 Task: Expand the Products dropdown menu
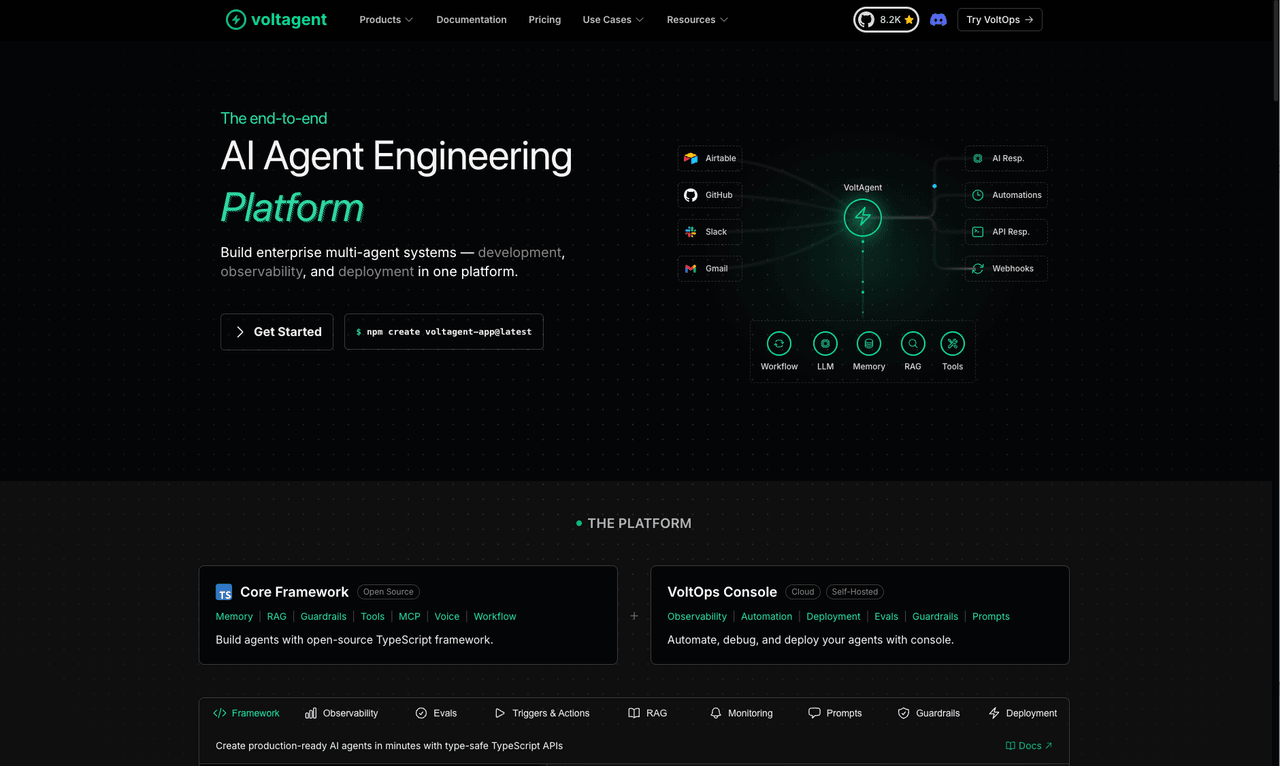385,19
